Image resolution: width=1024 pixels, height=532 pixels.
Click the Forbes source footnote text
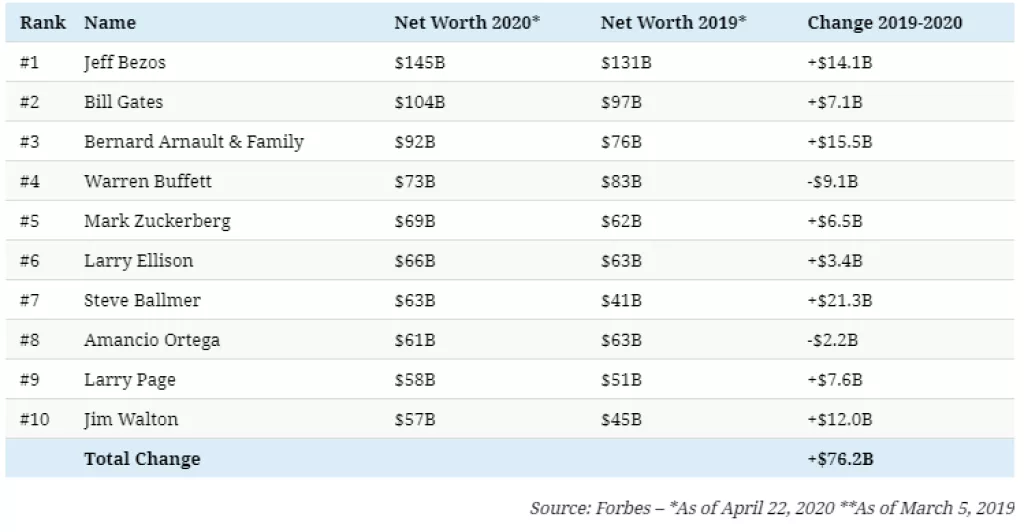[772, 508]
